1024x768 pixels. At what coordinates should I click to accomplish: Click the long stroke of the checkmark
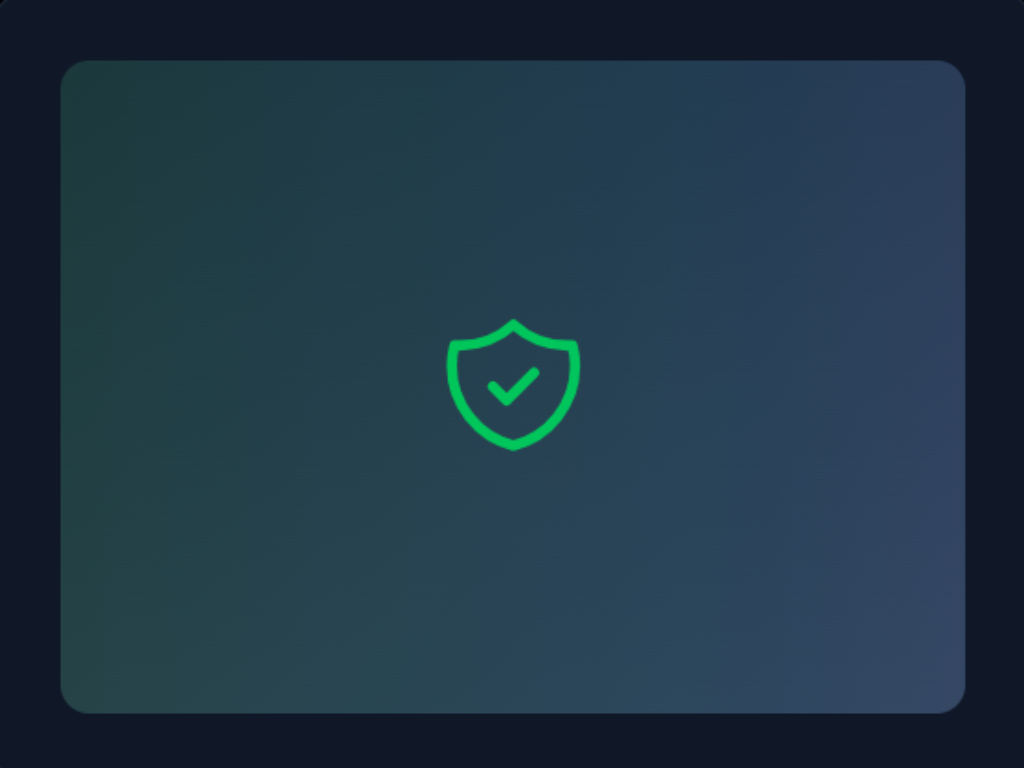524,385
